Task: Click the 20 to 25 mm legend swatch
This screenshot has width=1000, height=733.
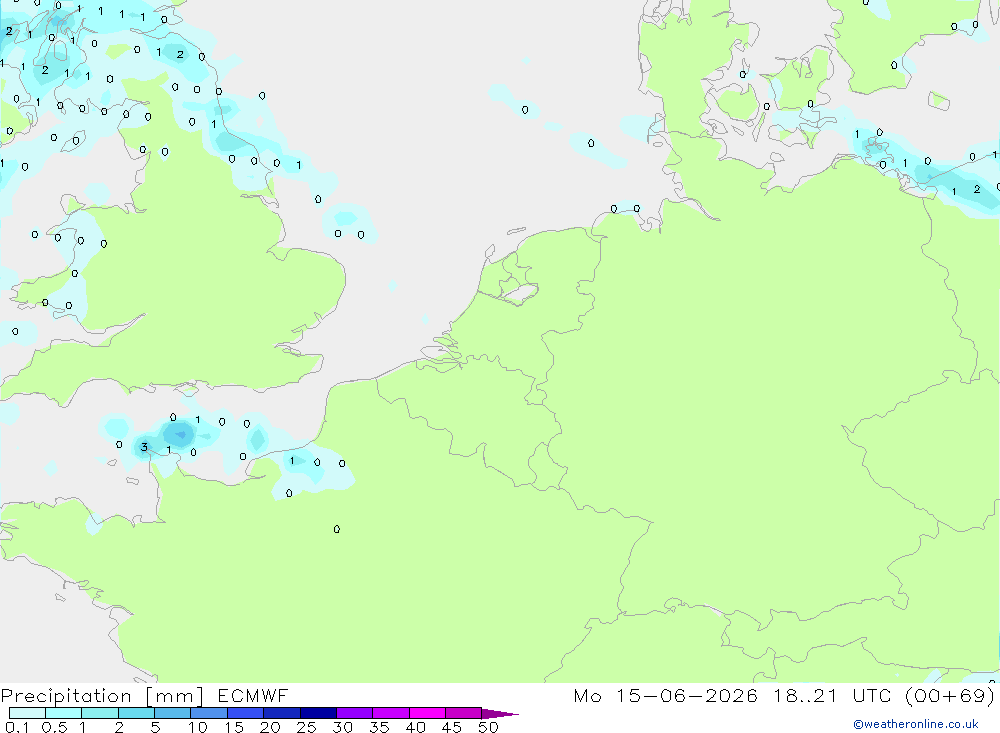Action: click(x=281, y=713)
